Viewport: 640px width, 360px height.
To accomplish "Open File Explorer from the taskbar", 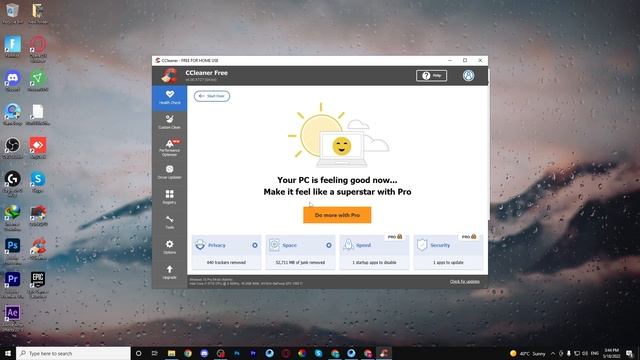I will coord(171,353).
